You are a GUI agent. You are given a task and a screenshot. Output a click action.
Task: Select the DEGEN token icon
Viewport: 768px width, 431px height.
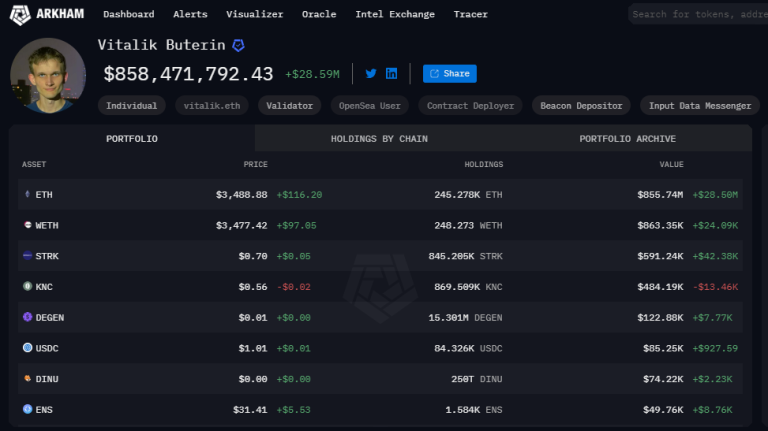coord(27,317)
